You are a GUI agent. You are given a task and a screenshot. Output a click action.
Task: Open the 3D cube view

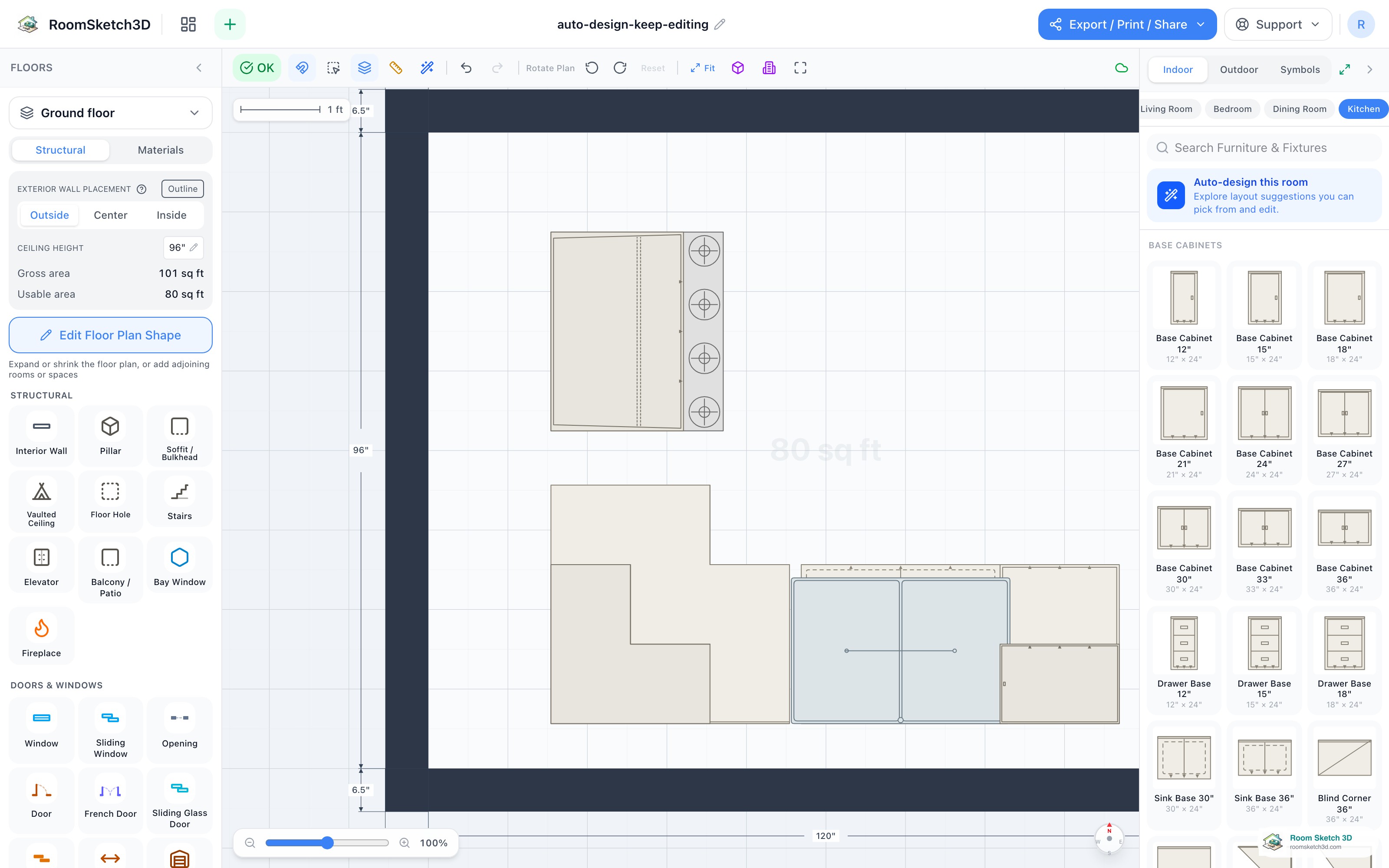pyautogui.click(x=738, y=68)
